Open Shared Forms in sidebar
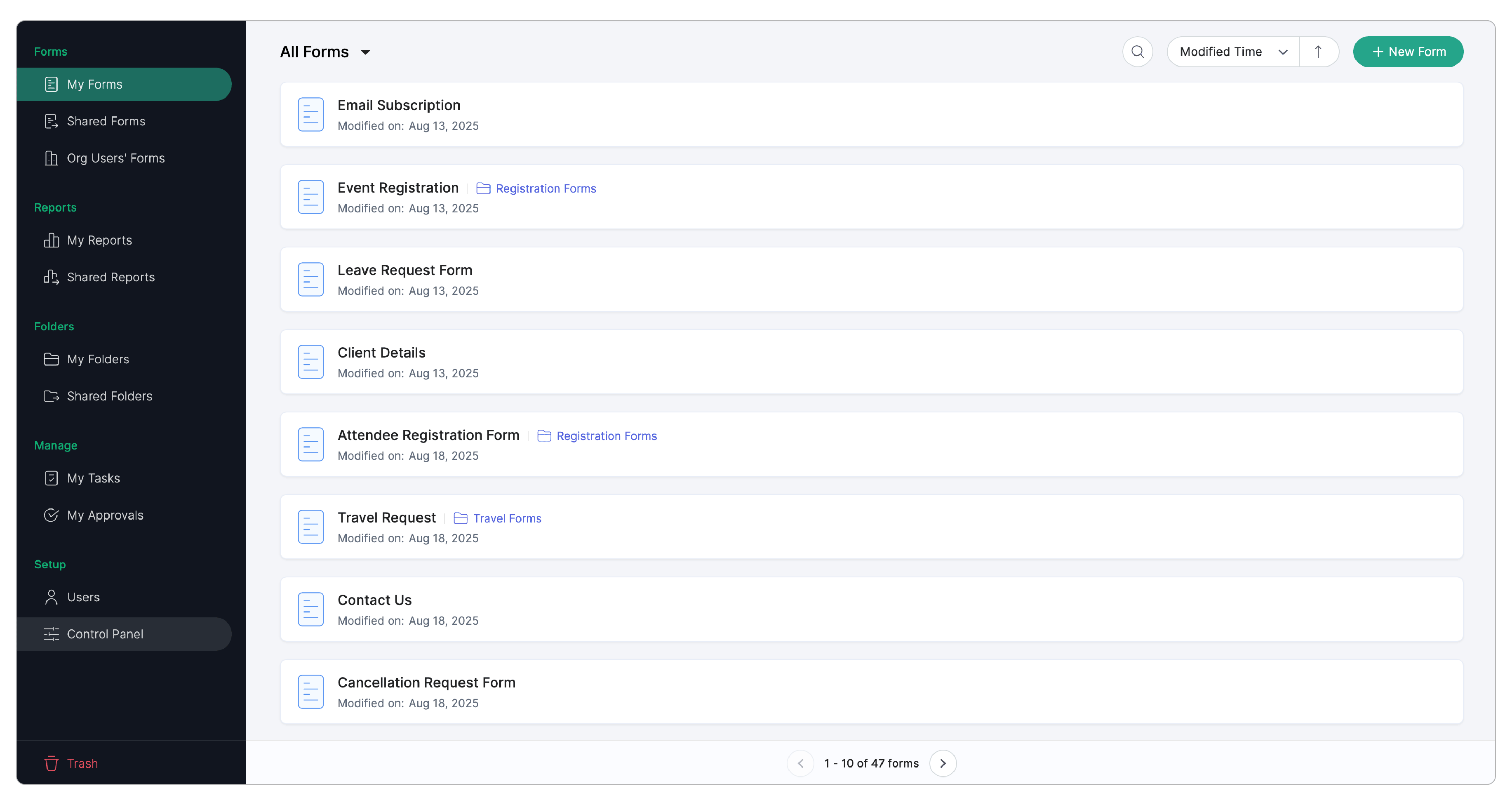The image size is (1512, 805). [106, 121]
